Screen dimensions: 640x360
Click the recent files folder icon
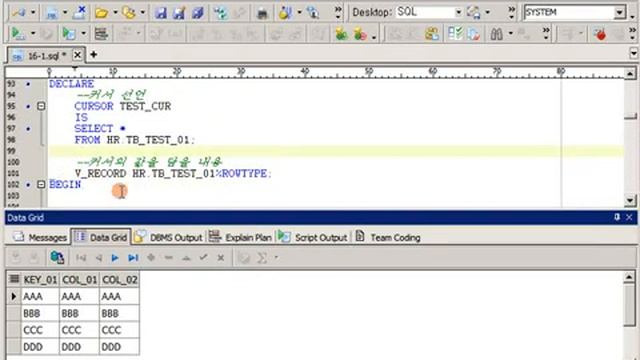pos(129,13)
